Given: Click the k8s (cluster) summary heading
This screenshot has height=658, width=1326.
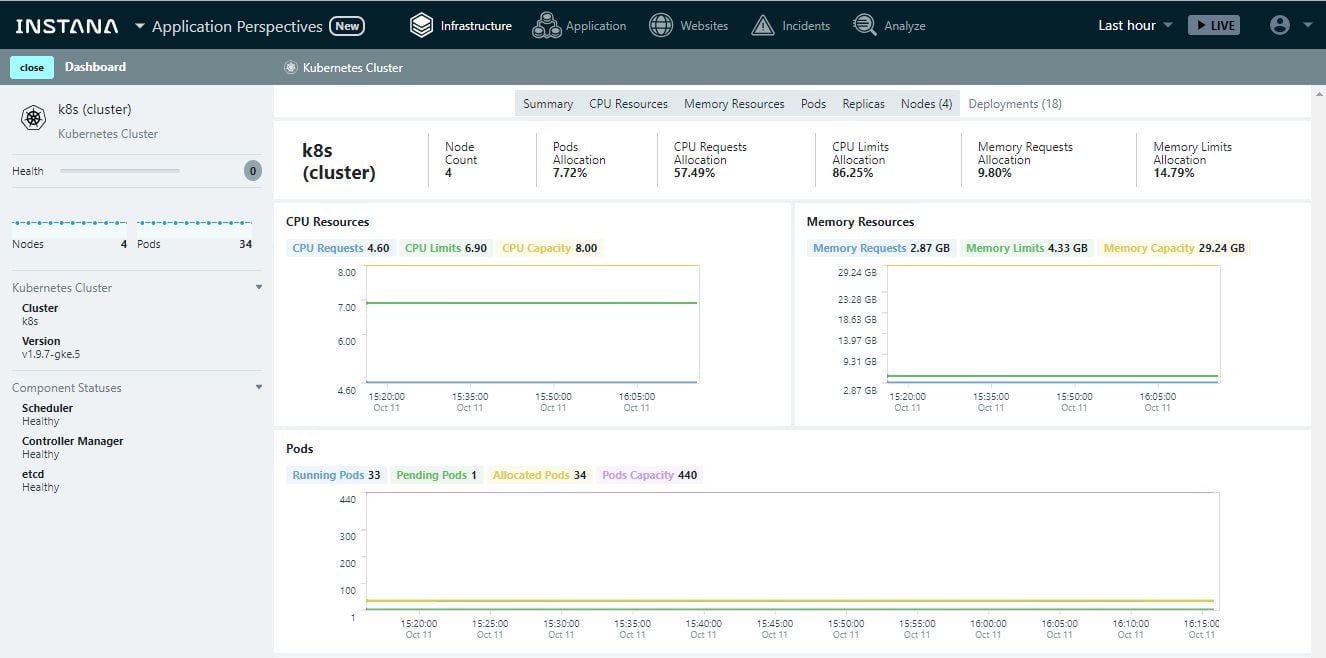Looking at the screenshot, I should coord(339,161).
